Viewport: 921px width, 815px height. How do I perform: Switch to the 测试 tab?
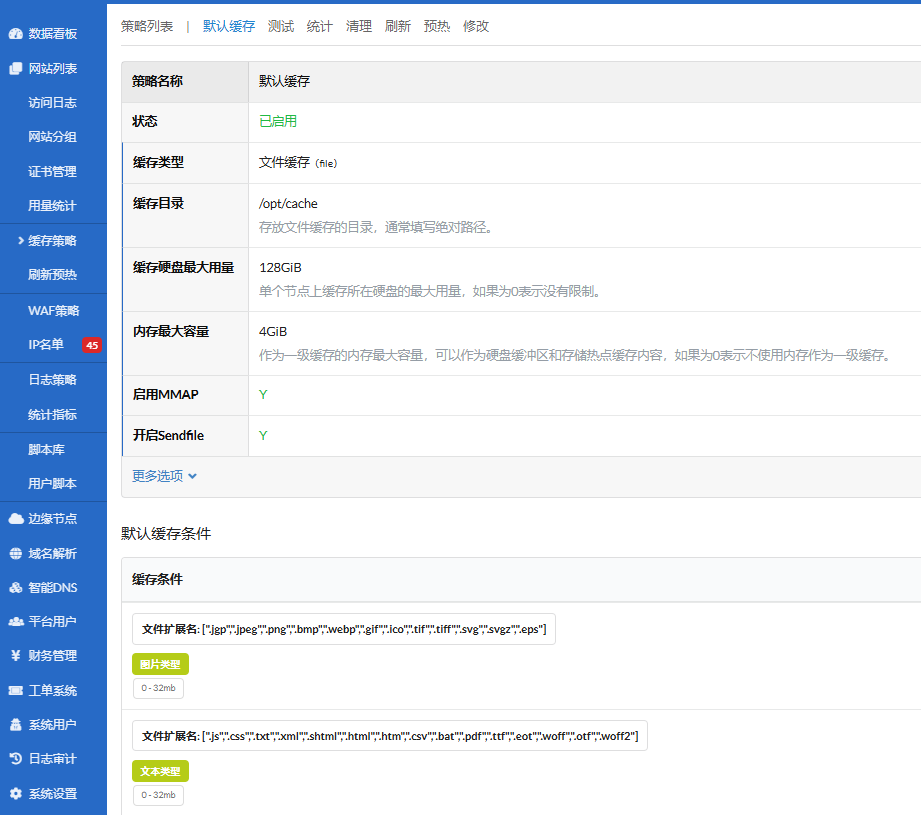coord(281,26)
